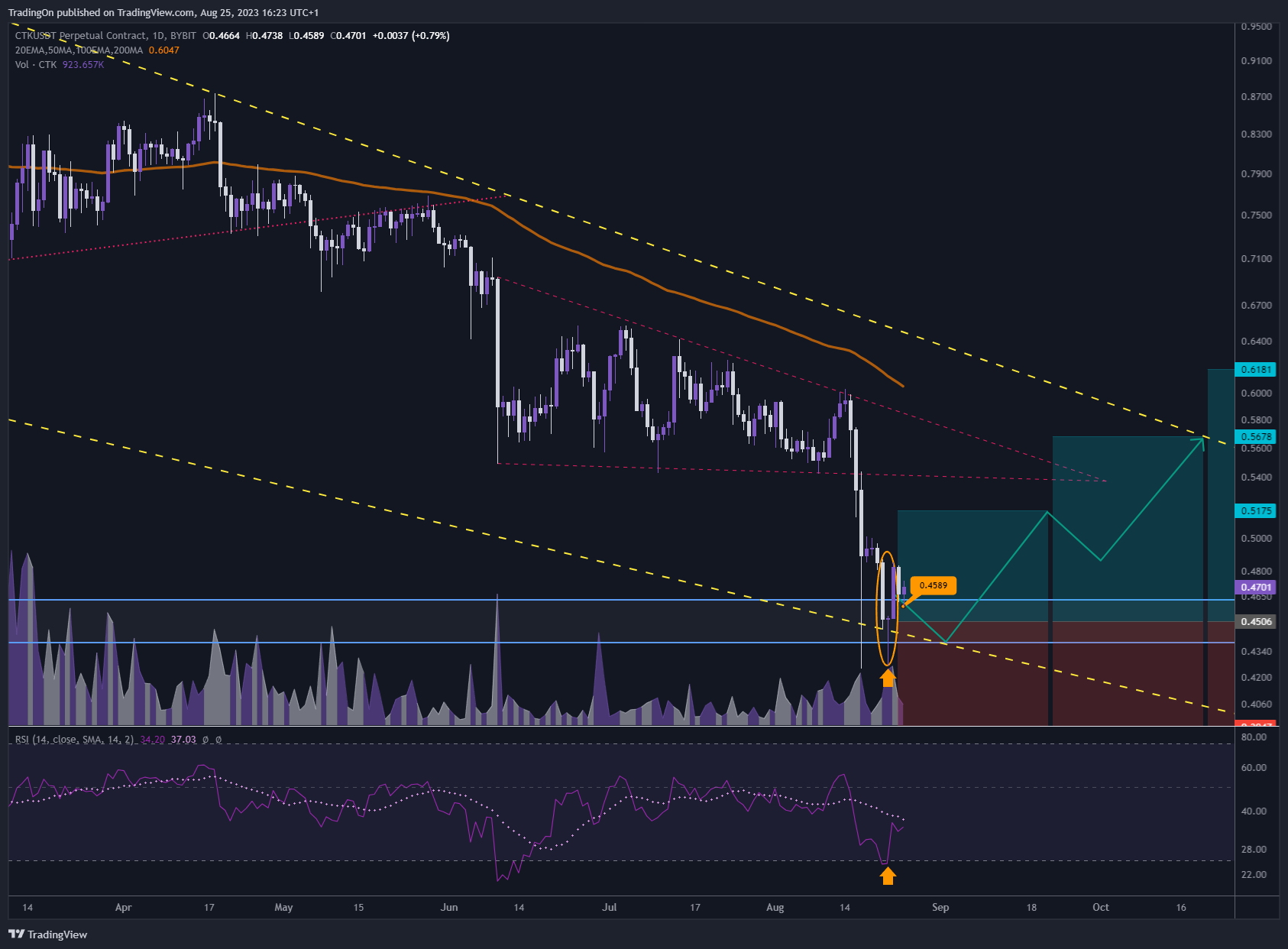Click the Vol · CTK volume legend
This screenshot has height=949, width=1288.
click(36, 64)
